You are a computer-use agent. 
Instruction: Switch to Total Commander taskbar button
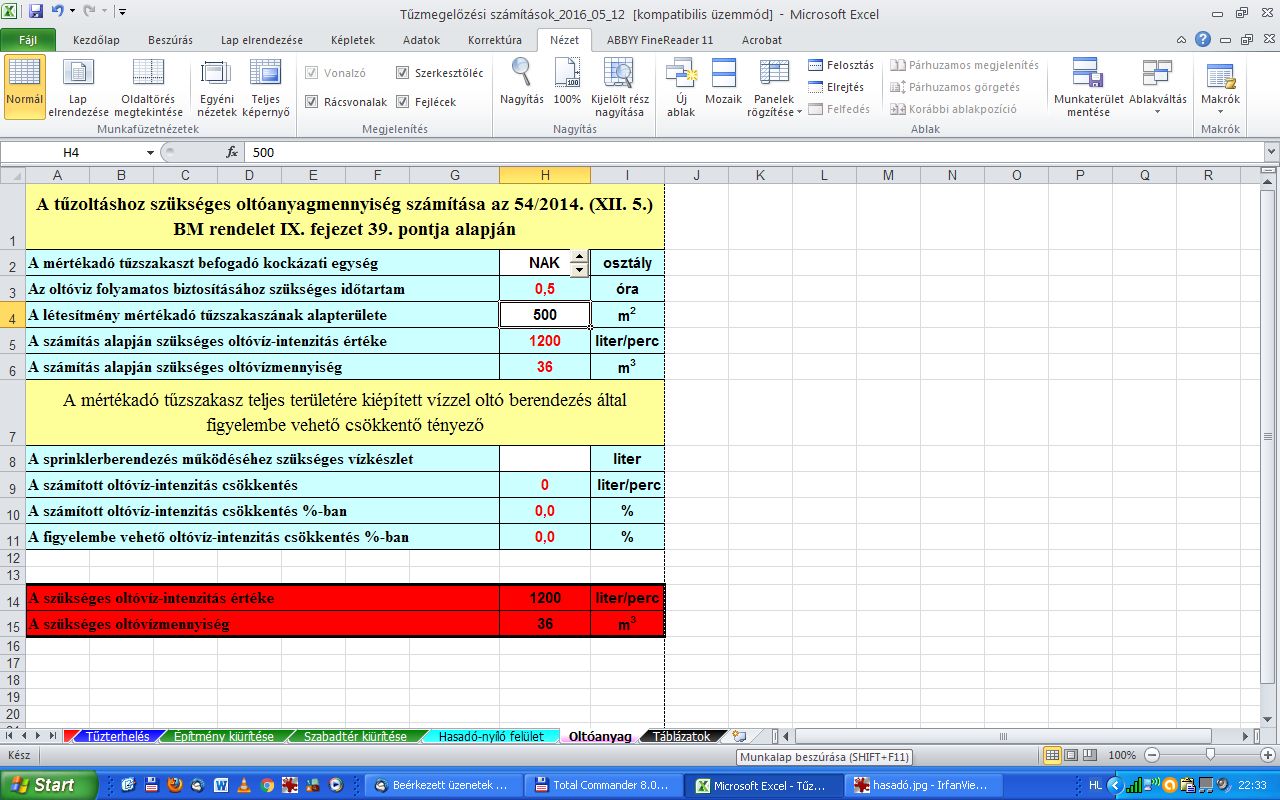pos(603,785)
